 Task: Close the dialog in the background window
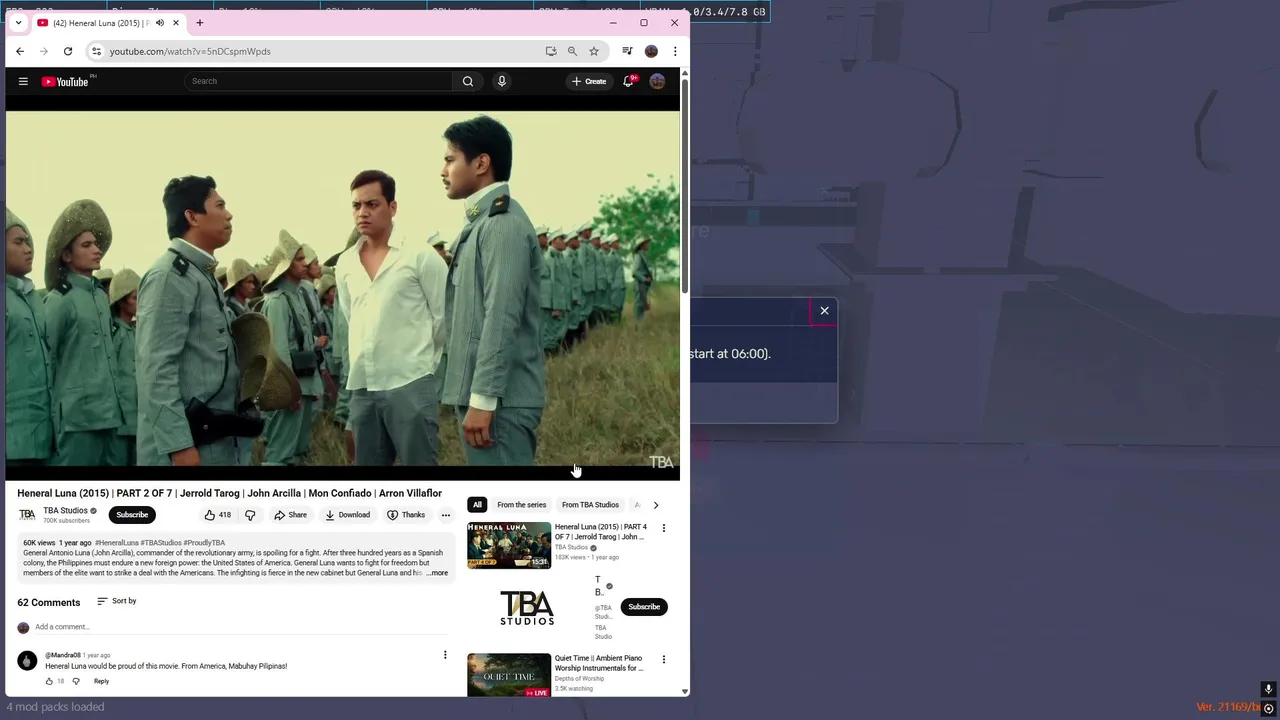coord(825,311)
